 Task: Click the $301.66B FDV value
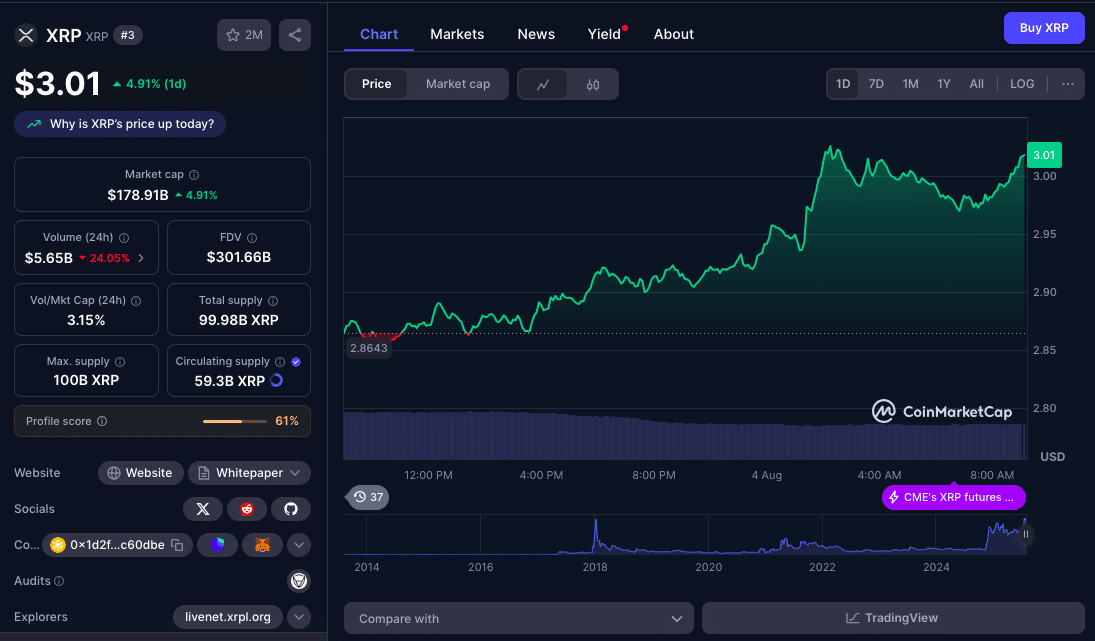(239, 258)
